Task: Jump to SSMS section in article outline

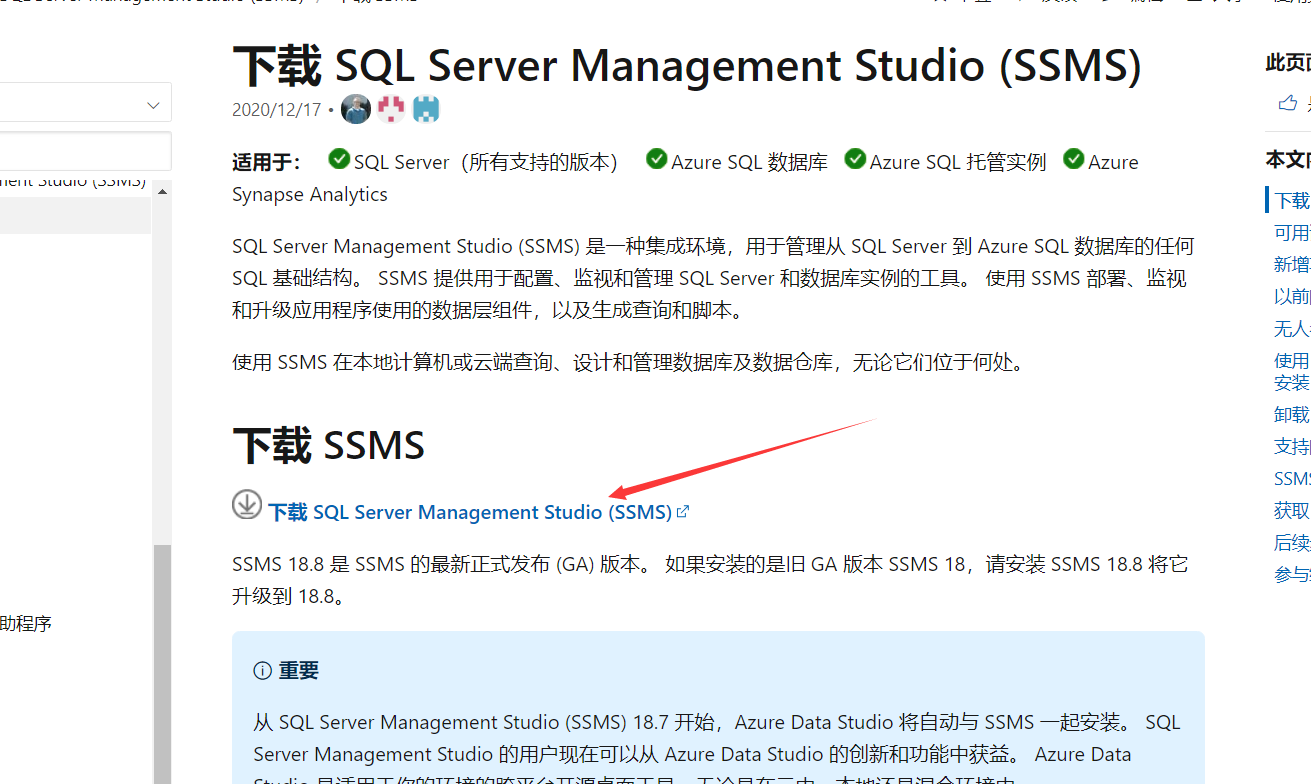Action: tap(1292, 479)
